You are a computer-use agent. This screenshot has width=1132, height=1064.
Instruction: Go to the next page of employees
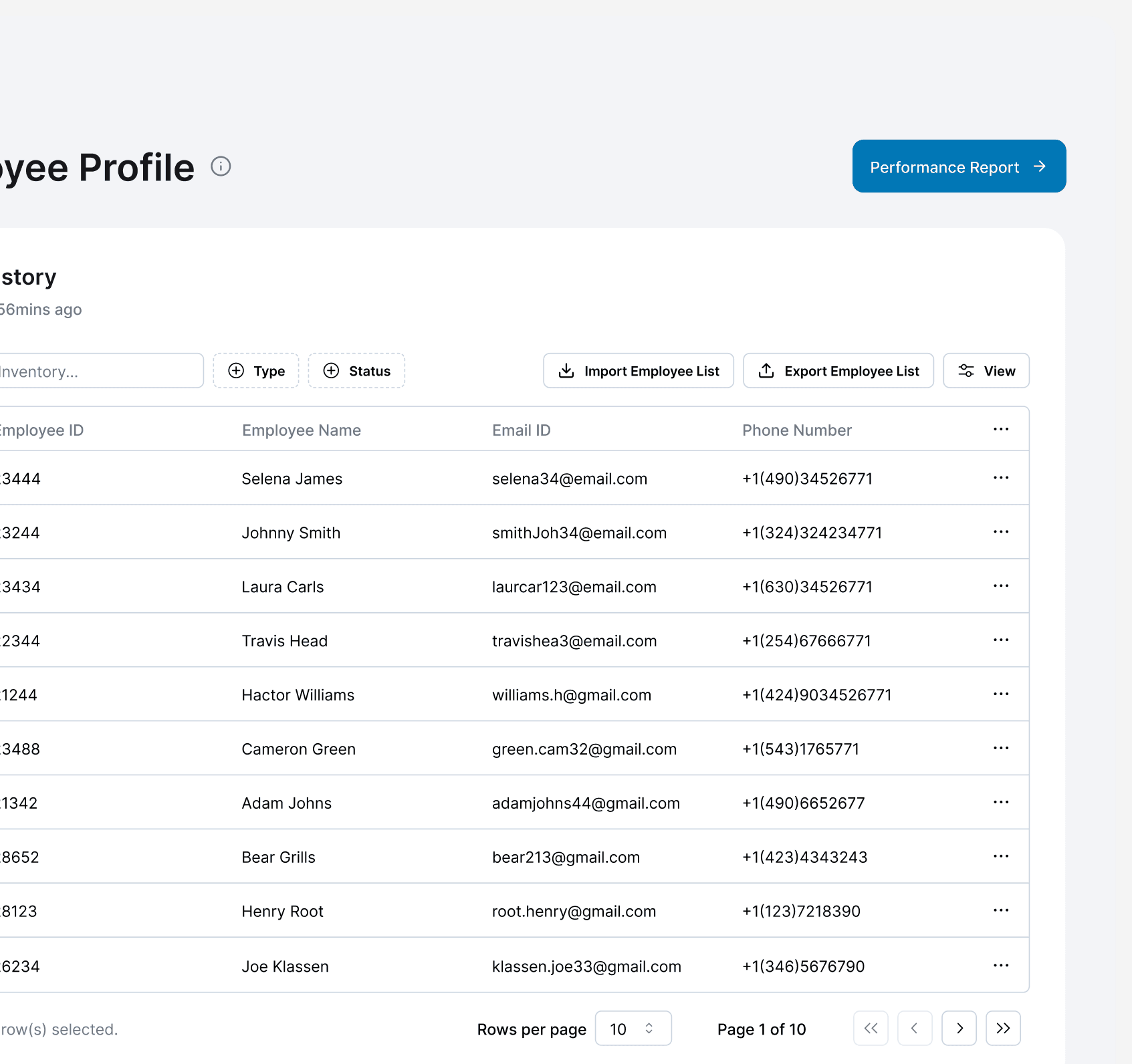(959, 1029)
